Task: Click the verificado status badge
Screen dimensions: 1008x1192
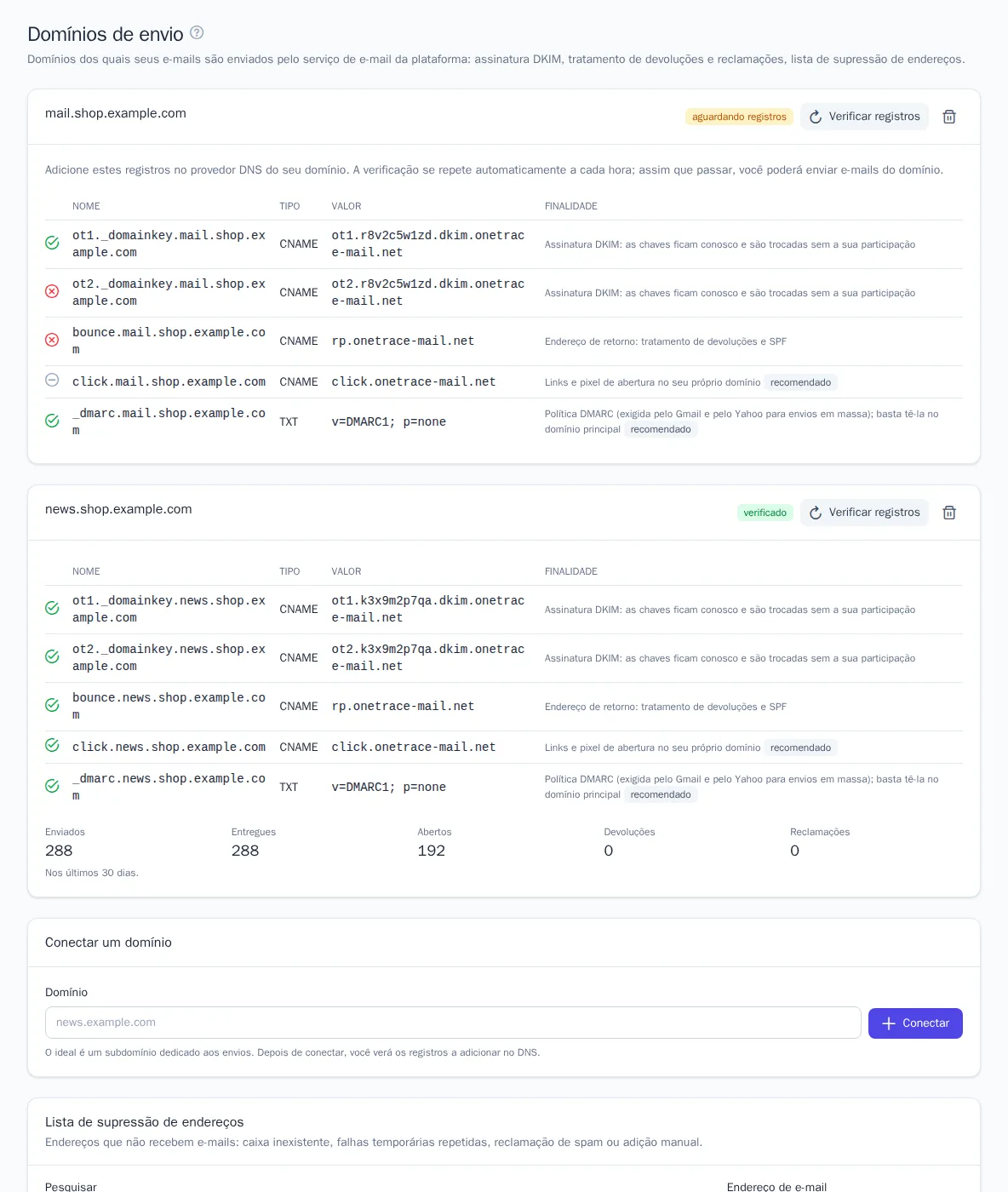Action: pyautogui.click(x=765, y=513)
